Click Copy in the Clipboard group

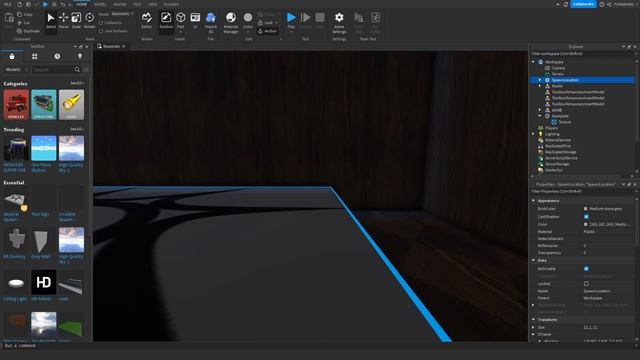pos(25,14)
